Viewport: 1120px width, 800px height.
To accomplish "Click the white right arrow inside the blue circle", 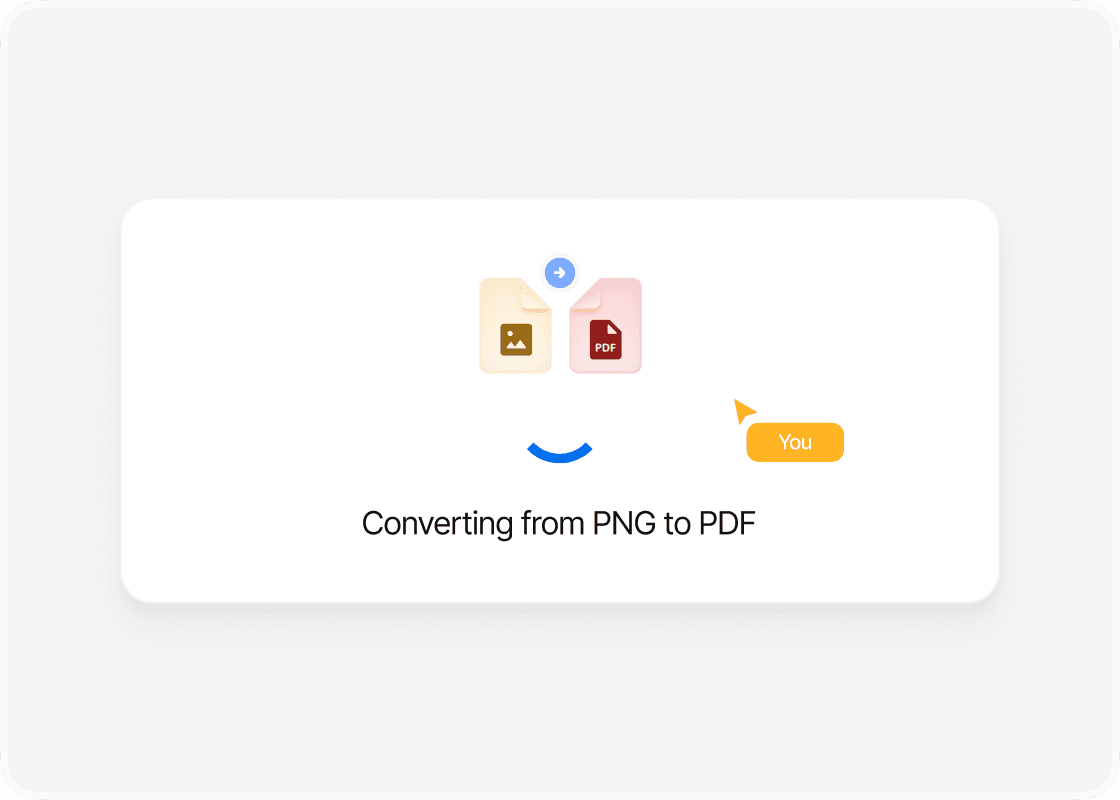I will [x=560, y=272].
